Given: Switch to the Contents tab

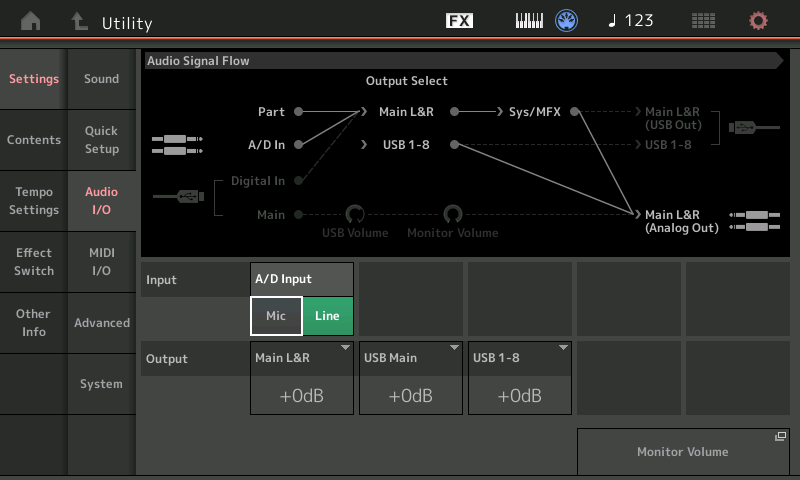Looking at the screenshot, I should pos(34,140).
